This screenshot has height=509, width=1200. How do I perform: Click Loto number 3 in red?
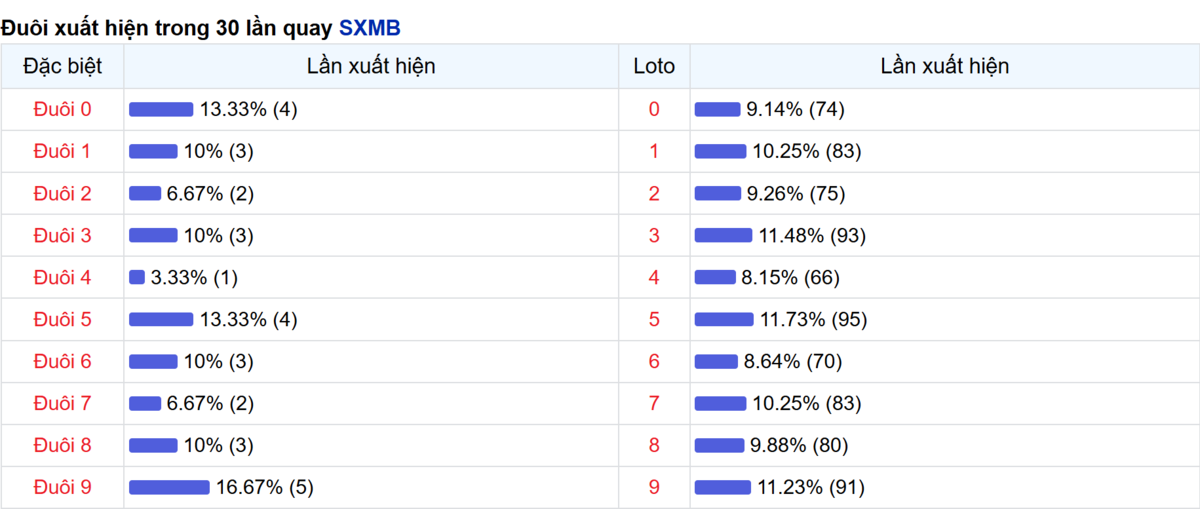pyautogui.click(x=654, y=235)
